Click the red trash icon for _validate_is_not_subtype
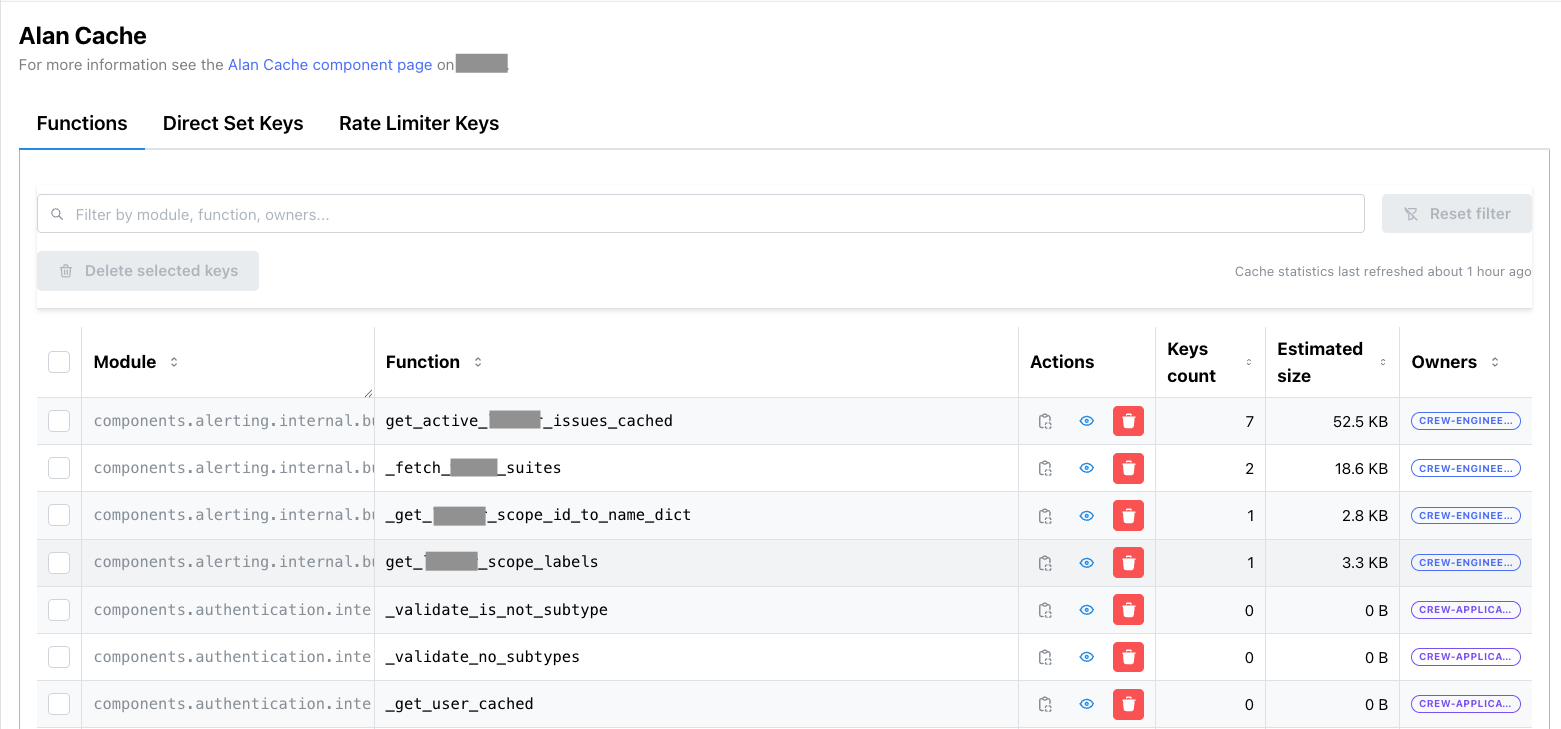The image size is (1561, 729). coord(1128,609)
